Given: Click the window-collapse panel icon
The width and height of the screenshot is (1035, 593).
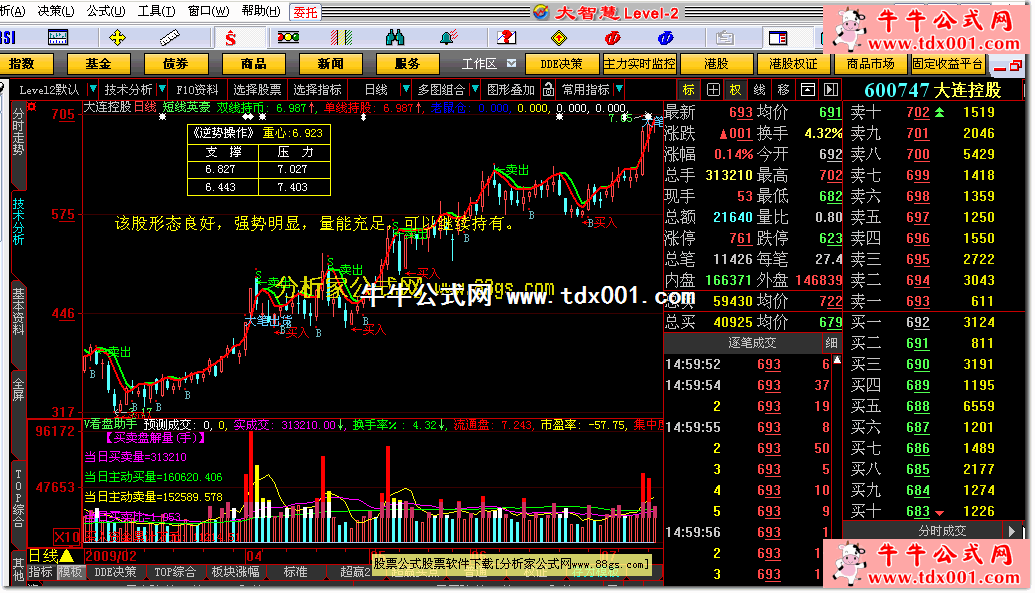Looking at the screenshot, I should click(x=807, y=90).
